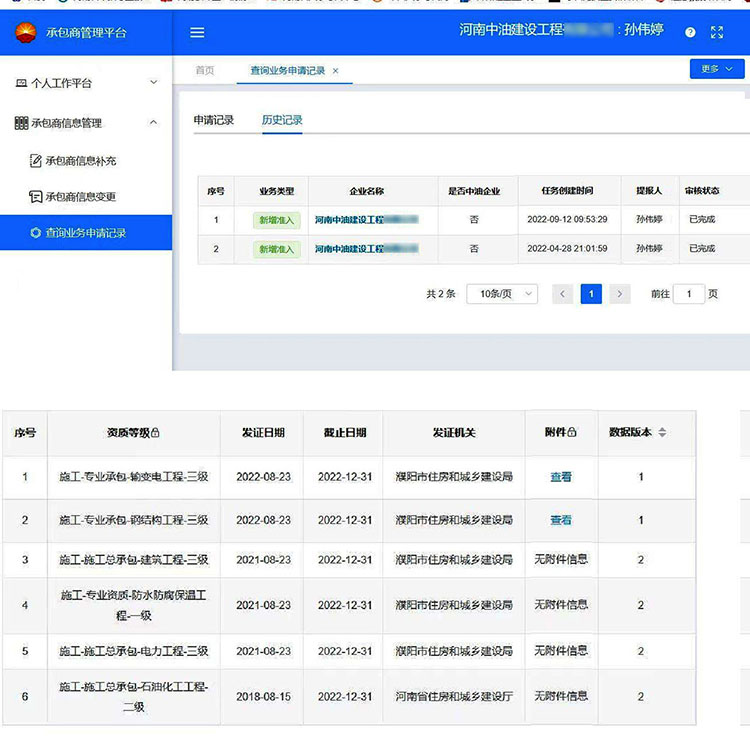Image resolution: width=750 pixels, height=741 pixels.
Task: Click 查看 attachment link for 输变电工程
Action: [561, 477]
